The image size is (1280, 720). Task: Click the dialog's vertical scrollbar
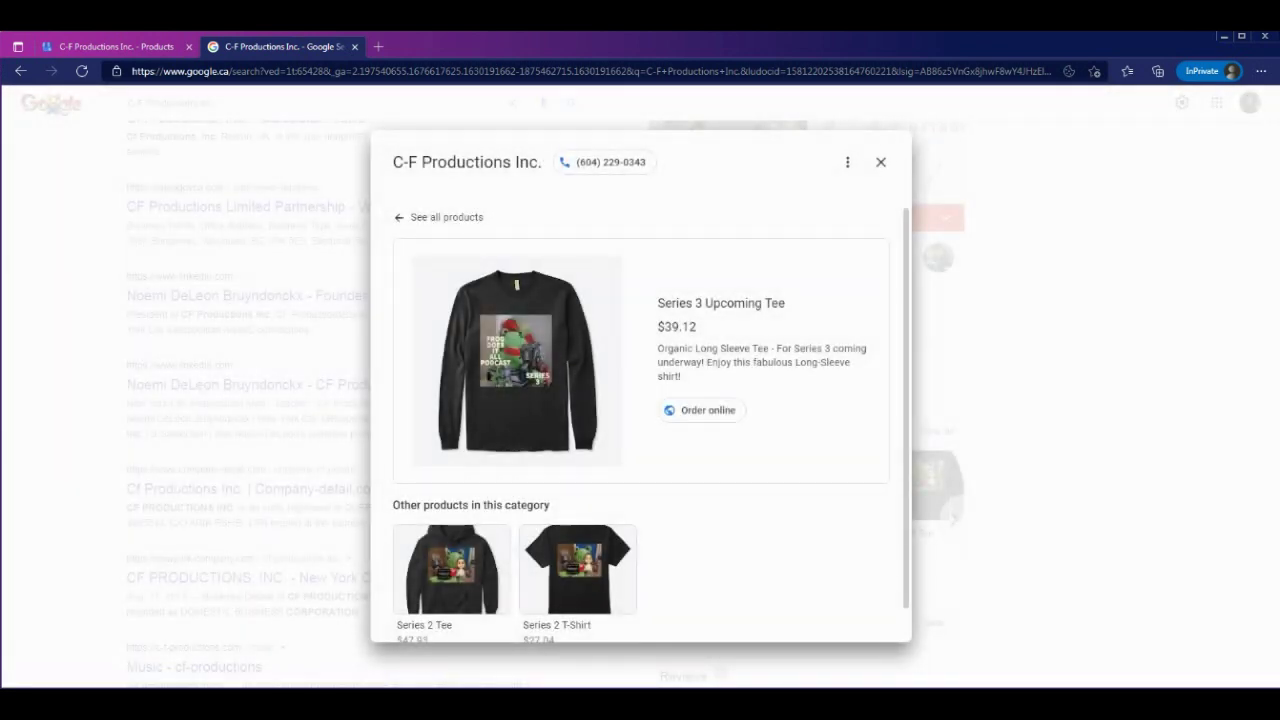click(x=906, y=400)
